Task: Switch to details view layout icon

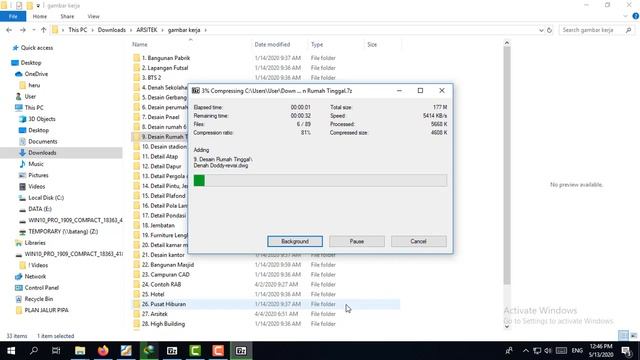Action: 623,336
